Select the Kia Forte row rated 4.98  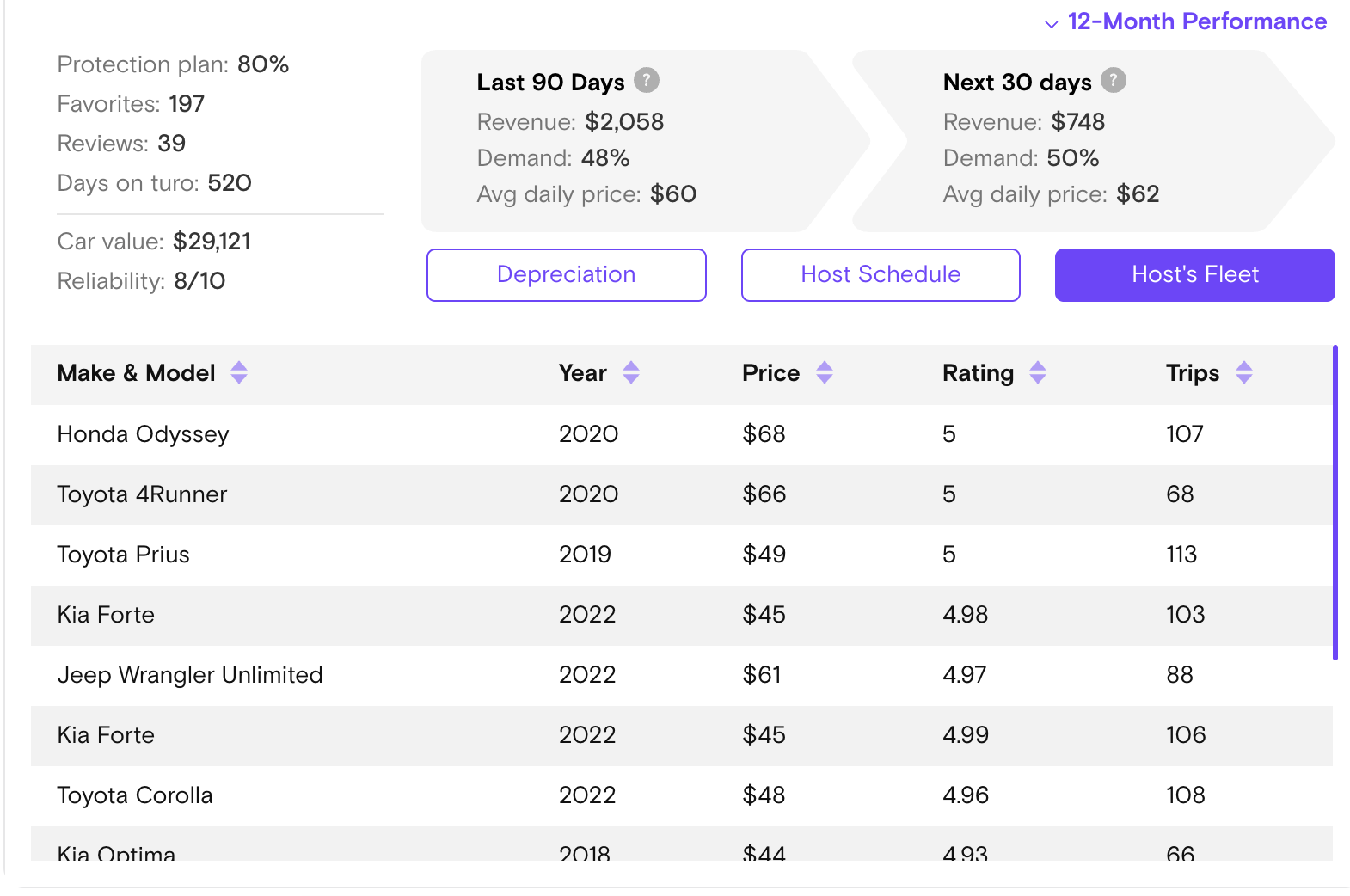click(682, 616)
